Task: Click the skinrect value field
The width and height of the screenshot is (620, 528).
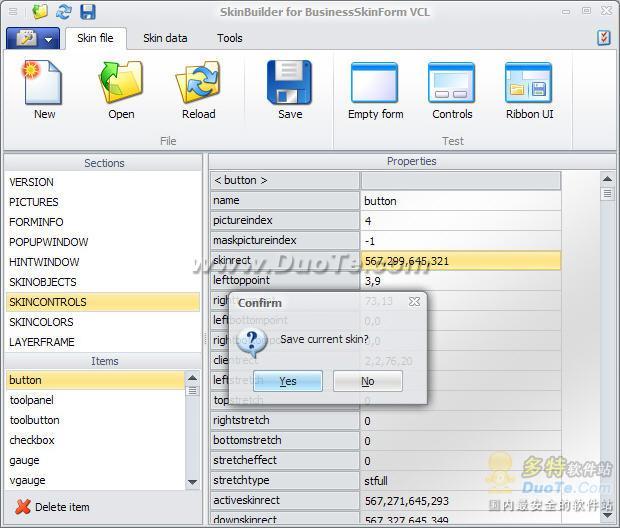Action: 460,261
